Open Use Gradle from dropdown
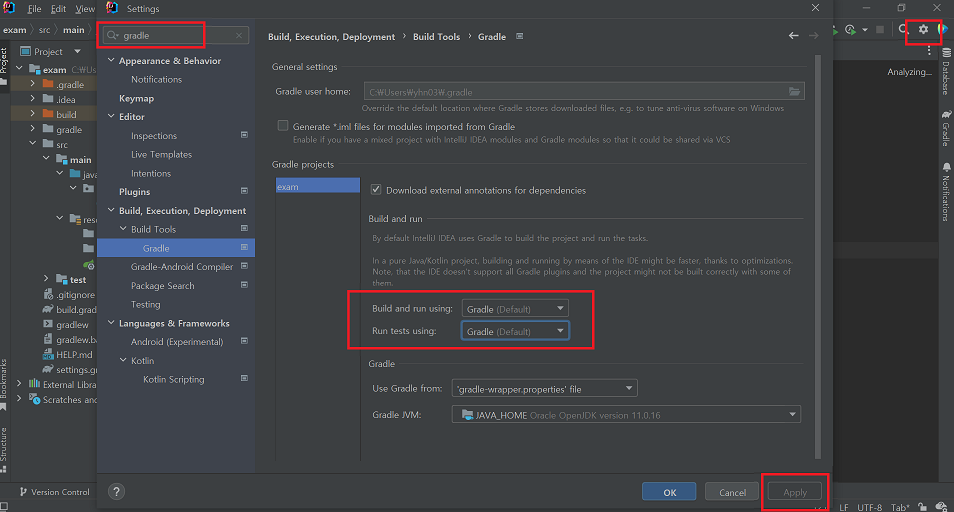 click(x=544, y=389)
